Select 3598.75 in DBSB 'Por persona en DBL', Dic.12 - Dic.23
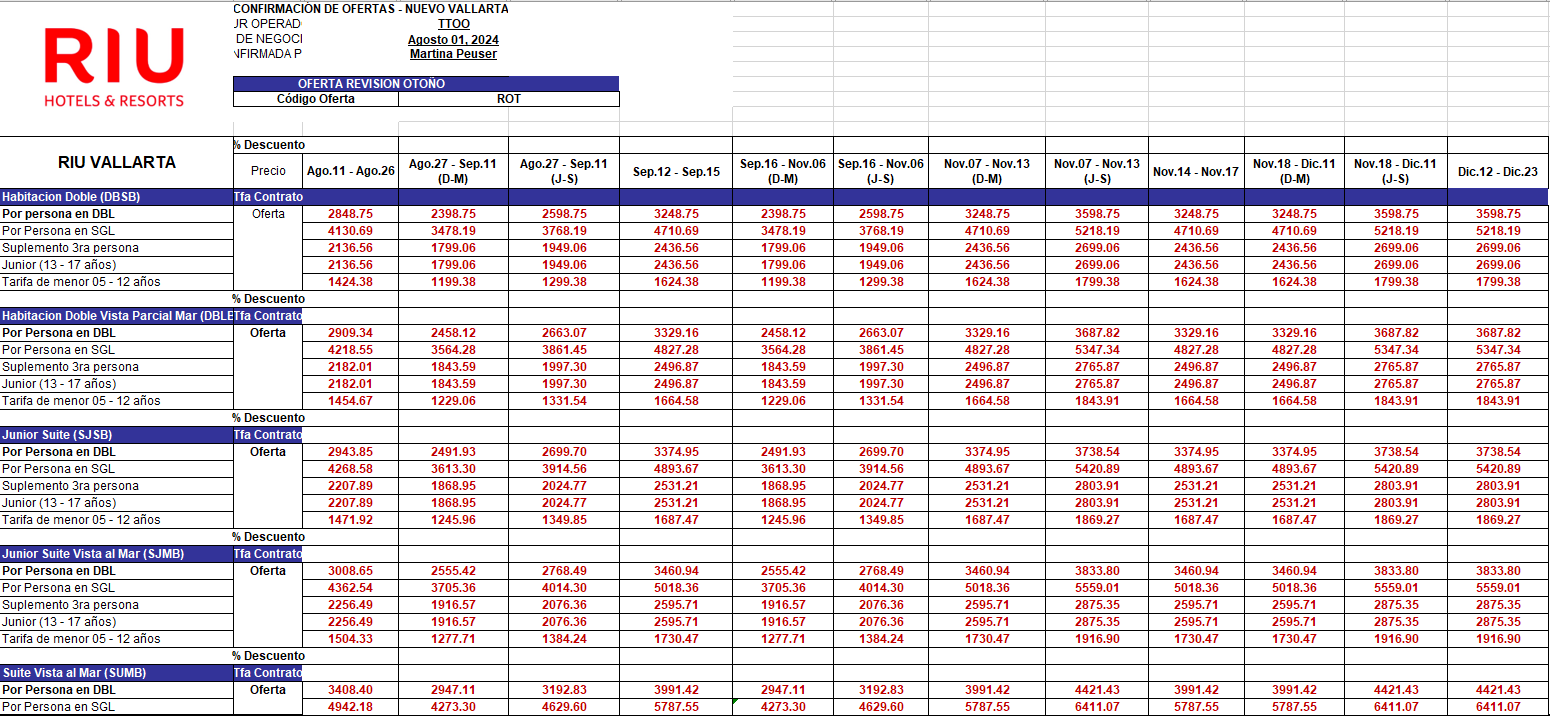1550x716 pixels. click(x=1498, y=214)
